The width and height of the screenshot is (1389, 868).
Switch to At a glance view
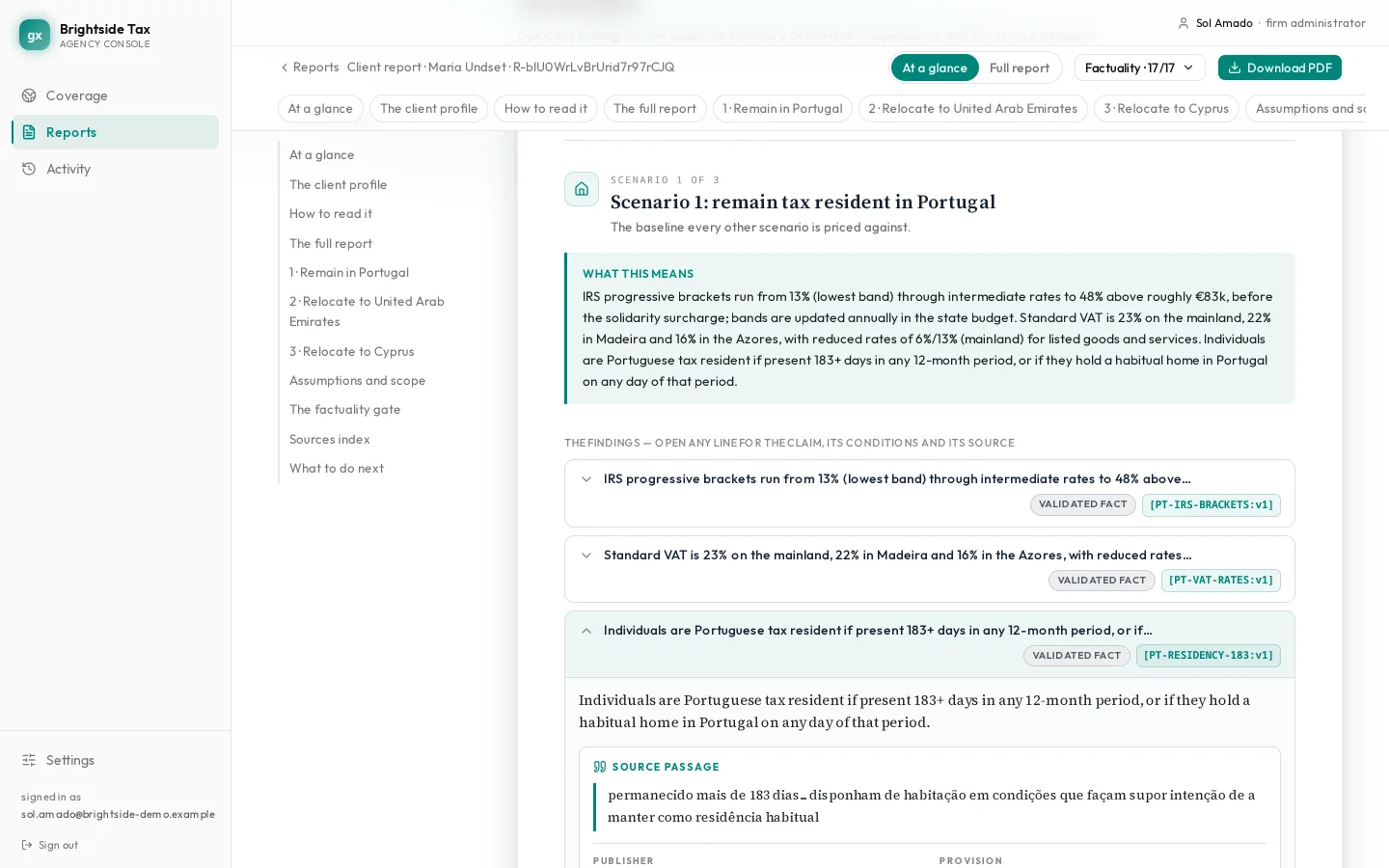[x=935, y=68]
